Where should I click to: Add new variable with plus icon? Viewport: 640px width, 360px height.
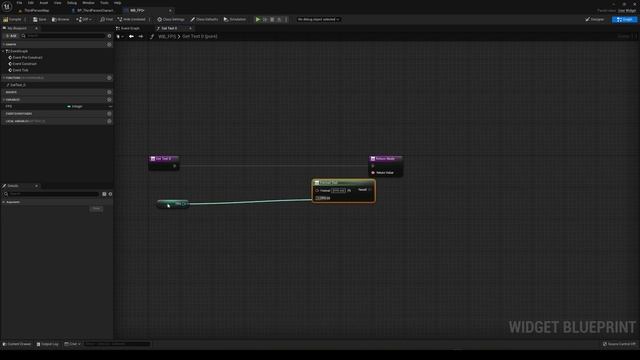(x=109, y=100)
